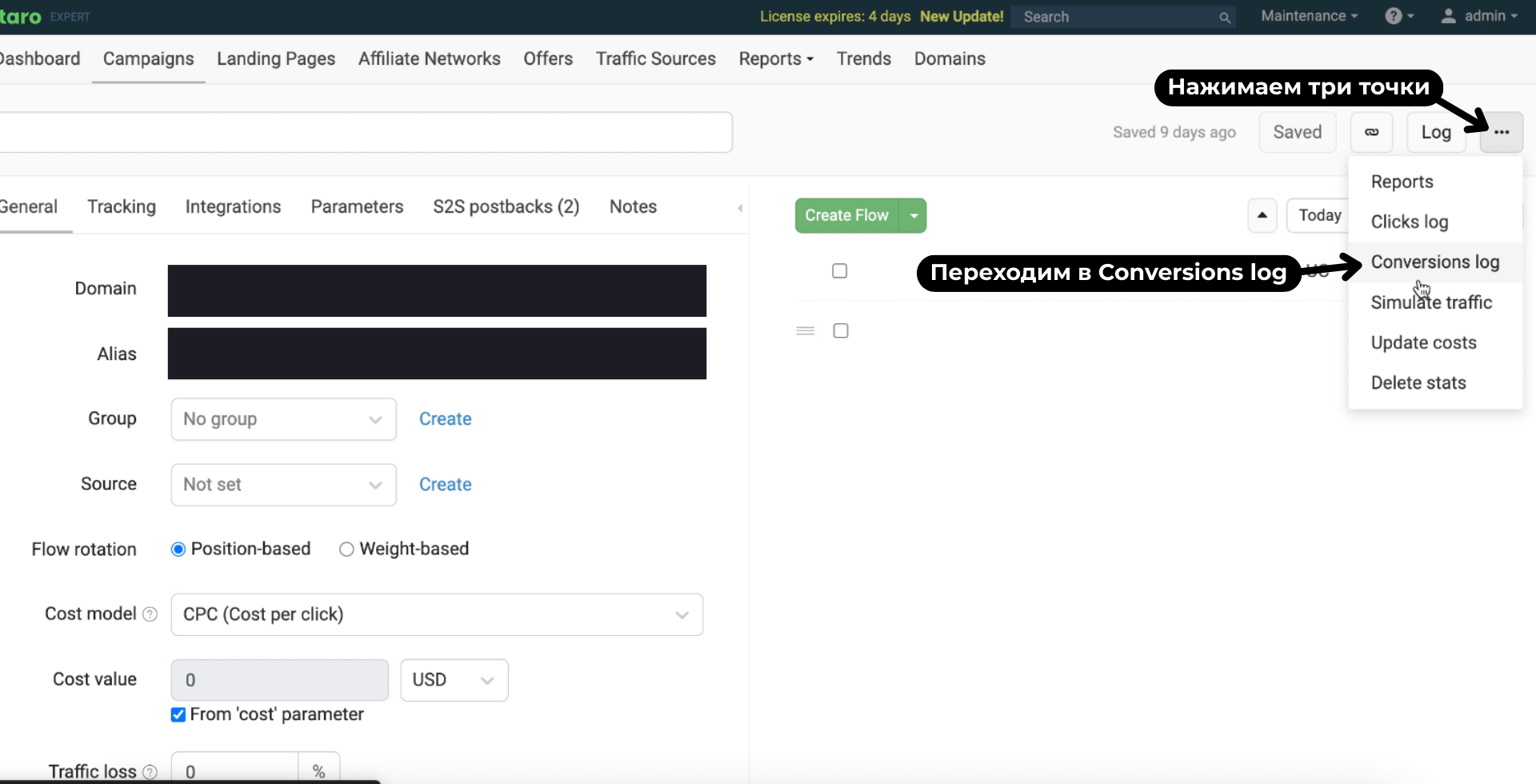Switch to the S2S postbacks tab
The height and width of the screenshot is (784, 1536).
(x=506, y=206)
